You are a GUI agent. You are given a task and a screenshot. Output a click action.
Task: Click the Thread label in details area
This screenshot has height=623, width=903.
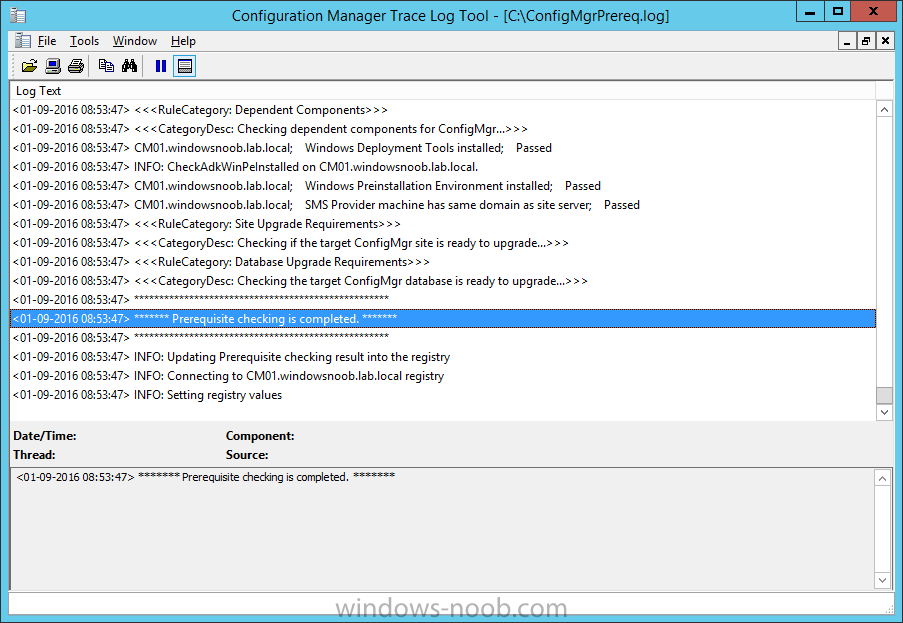coord(34,455)
